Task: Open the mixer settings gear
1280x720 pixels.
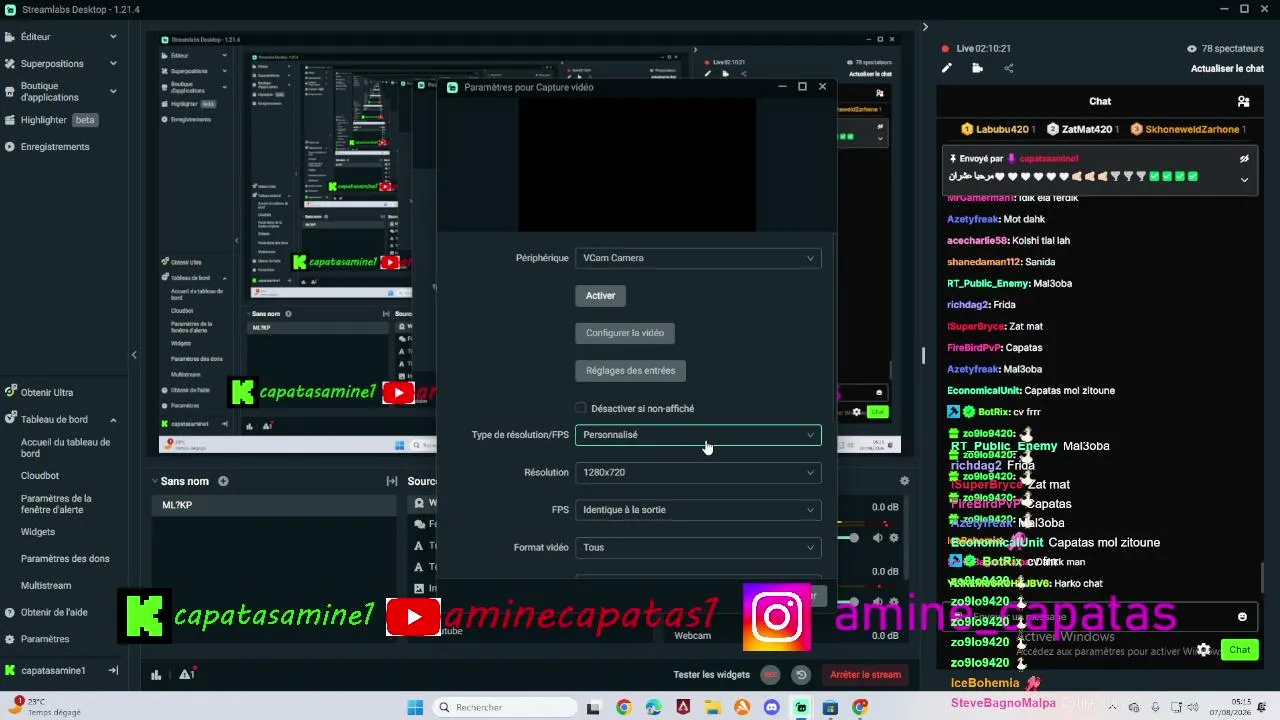Action: click(x=904, y=481)
